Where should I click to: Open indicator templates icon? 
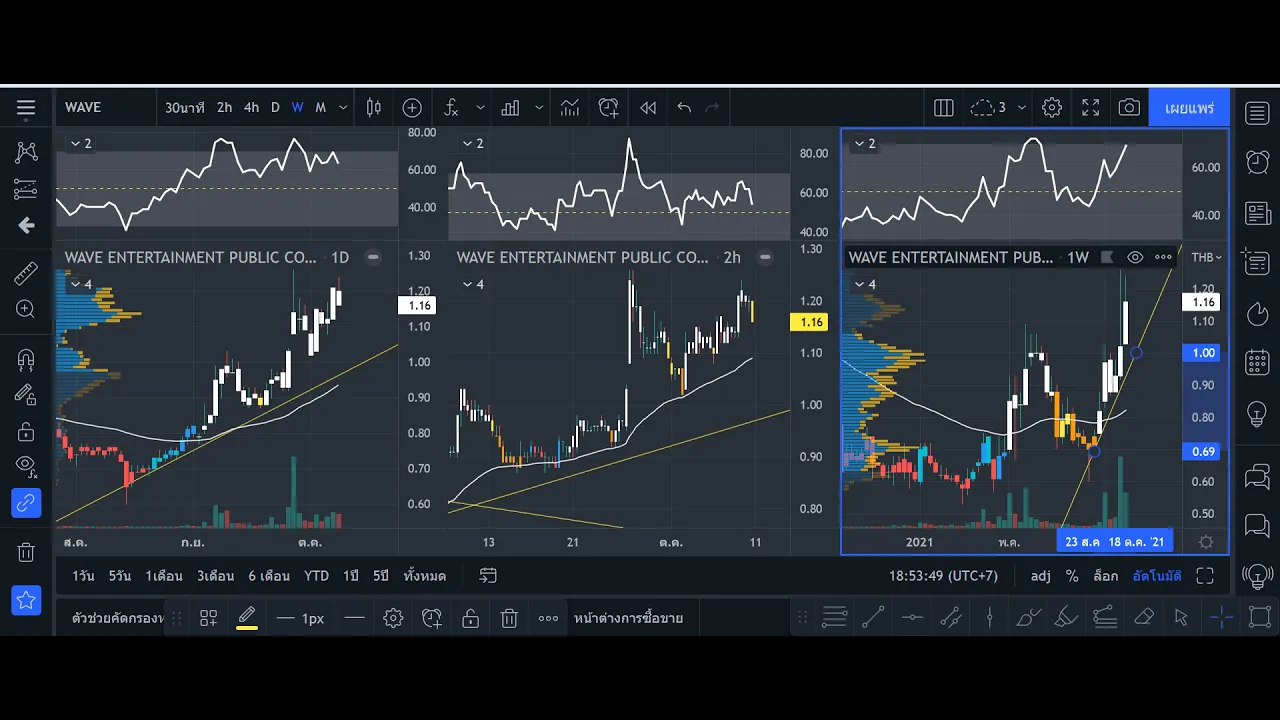pos(570,108)
